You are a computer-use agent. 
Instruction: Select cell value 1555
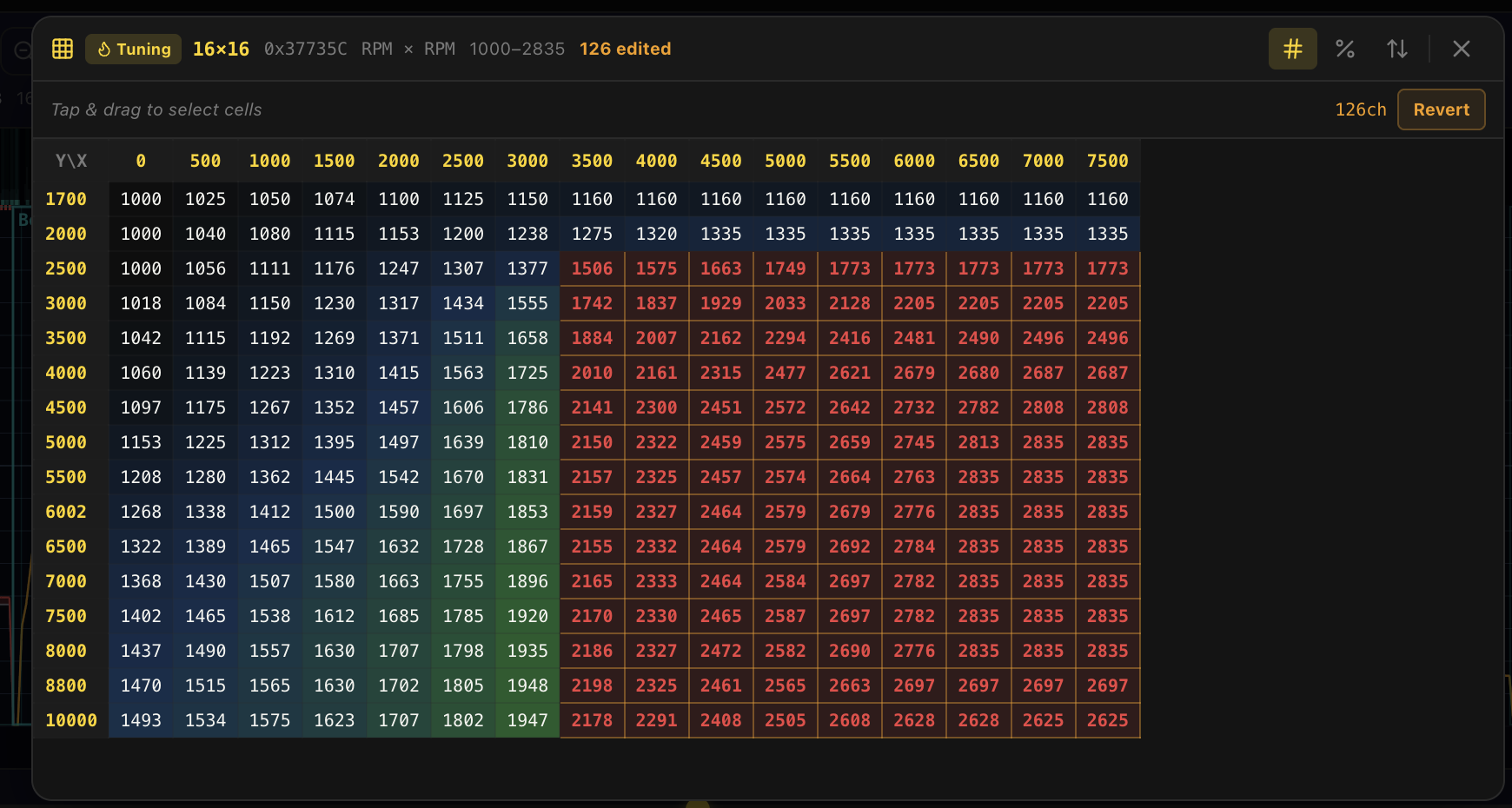click(x=527, y=303)
